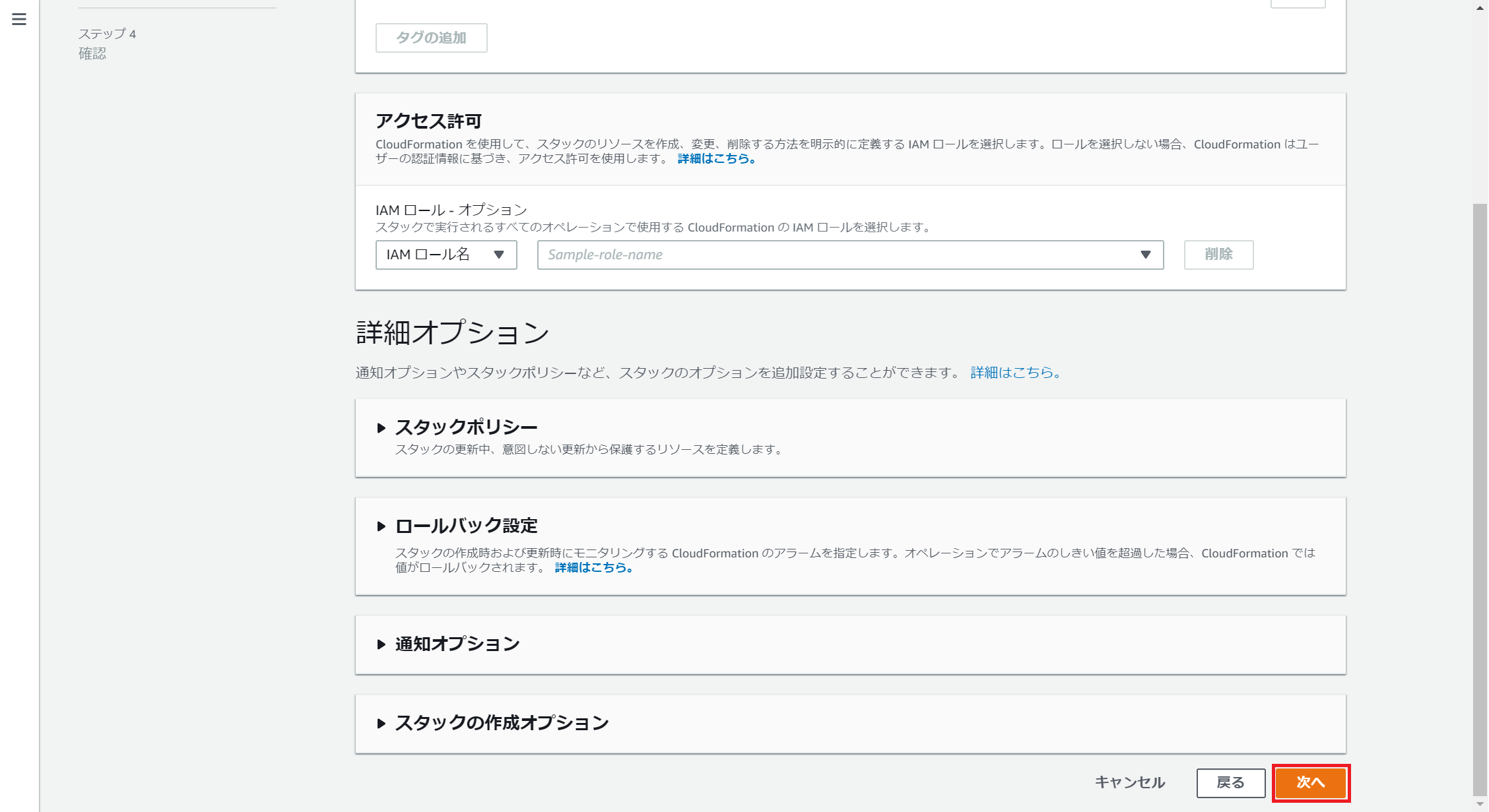1489x812 pixels.
Task: Click the 戻る button
Action: point(1231,783)
